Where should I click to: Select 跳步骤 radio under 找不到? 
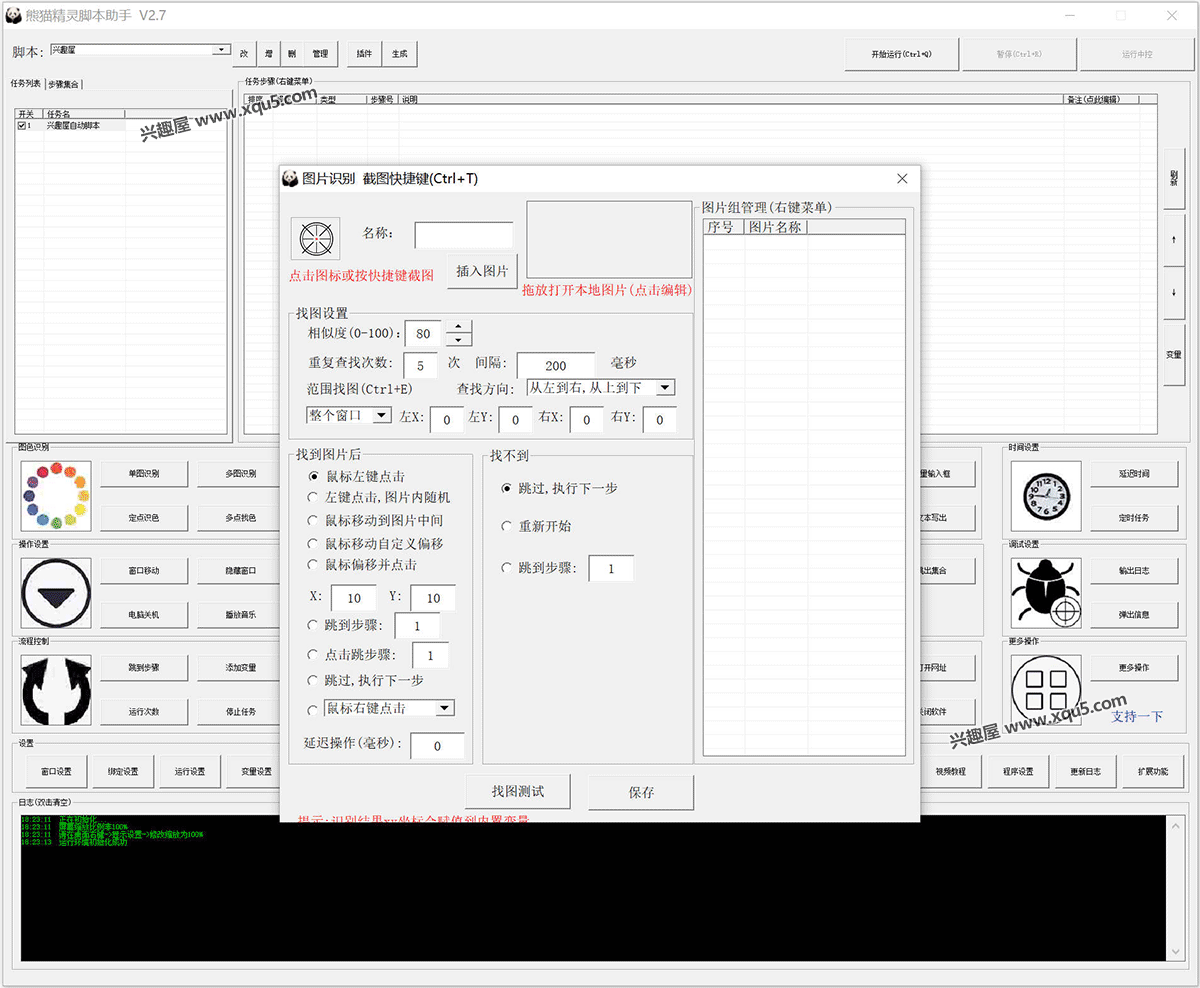506,568
